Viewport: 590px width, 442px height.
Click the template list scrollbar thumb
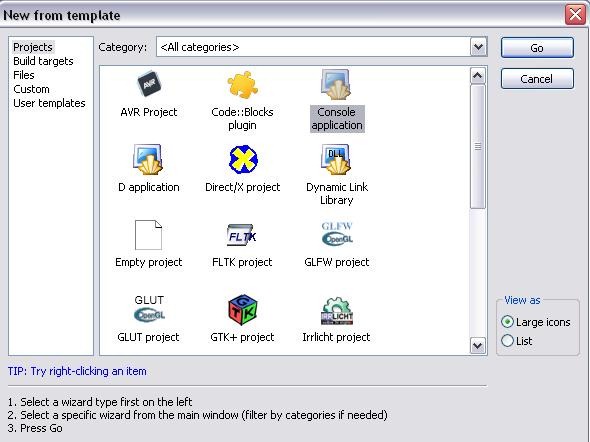pos(477,146)
